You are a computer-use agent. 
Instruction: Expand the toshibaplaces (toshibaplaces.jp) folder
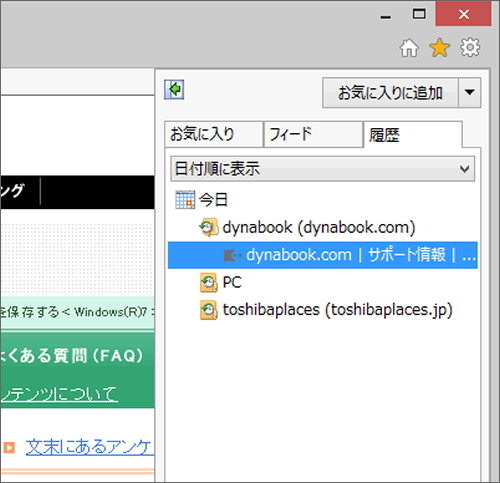[x=338, y=310]
